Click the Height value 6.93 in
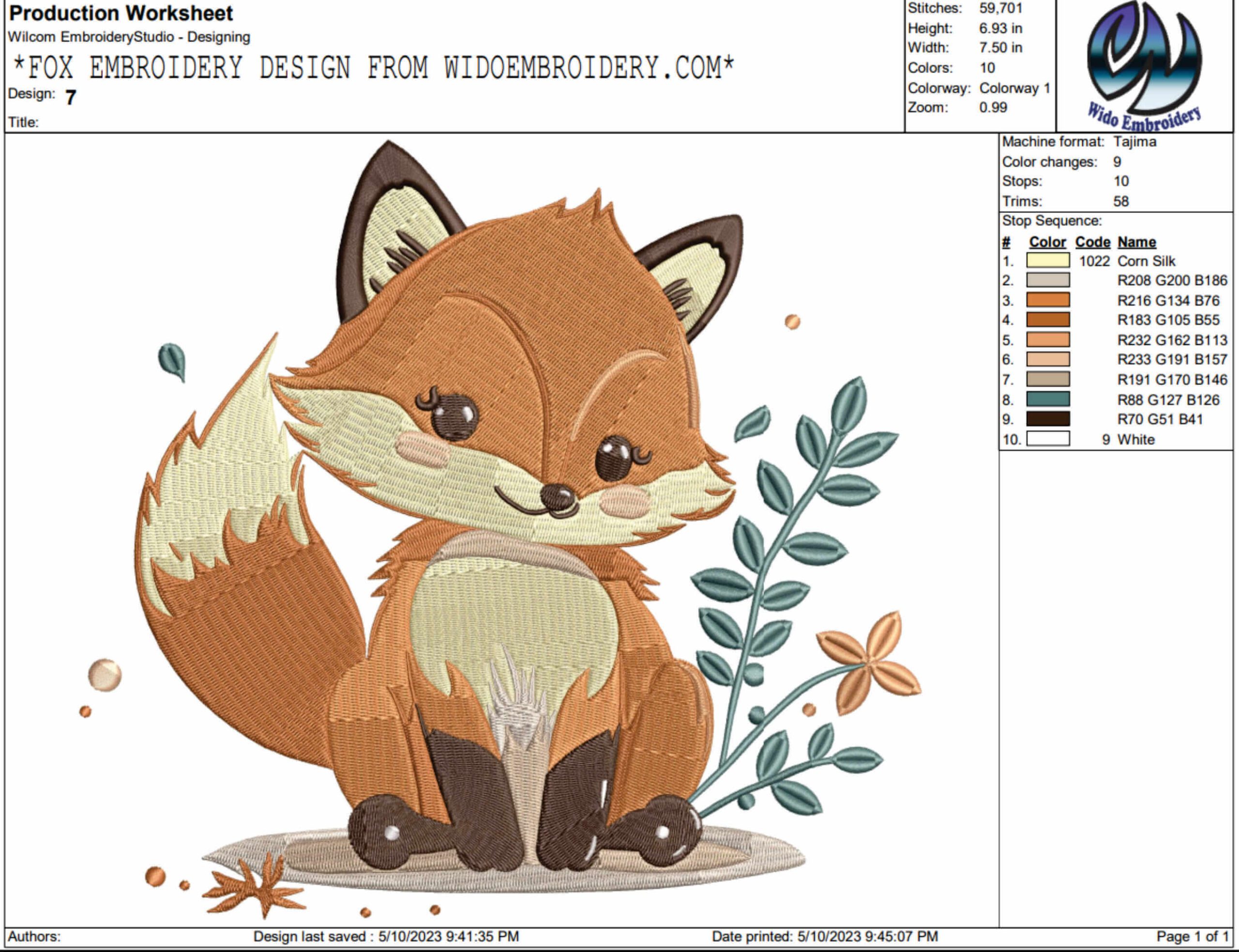The image size is (1239, 952). click(1000, 29)
